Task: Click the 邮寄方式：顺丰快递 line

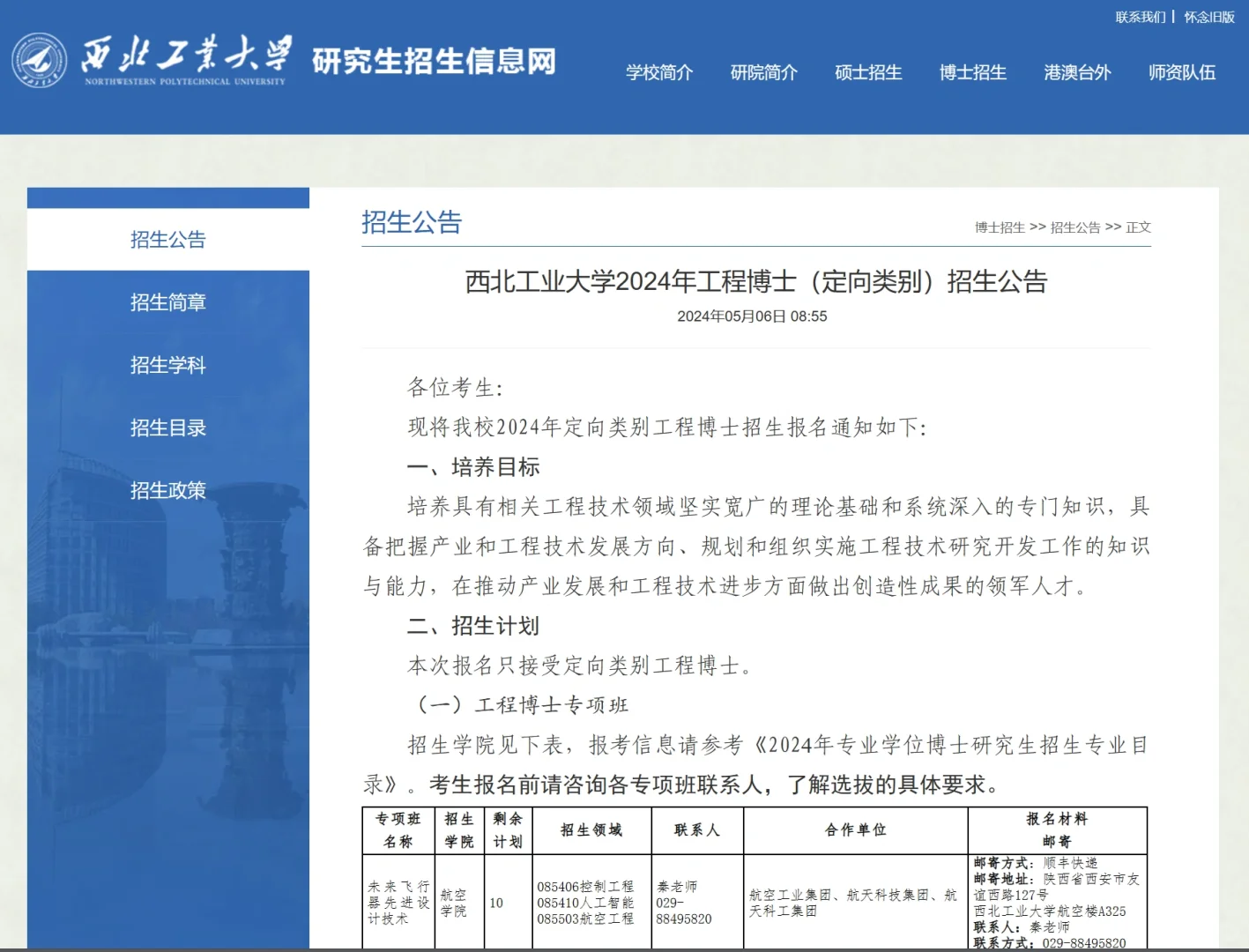Action: click(1036, 863)
